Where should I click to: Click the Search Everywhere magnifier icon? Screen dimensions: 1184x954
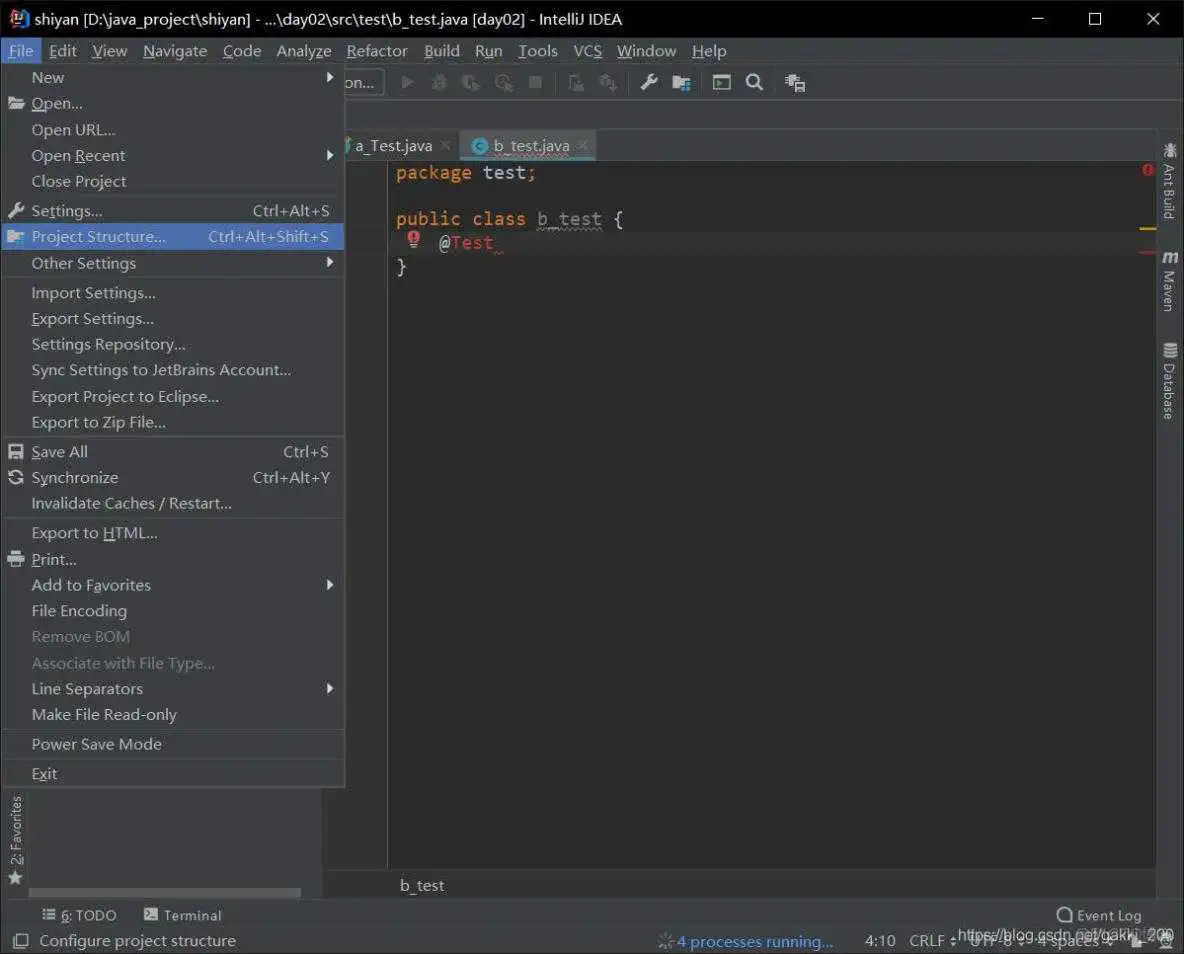[x=755, y=82]
